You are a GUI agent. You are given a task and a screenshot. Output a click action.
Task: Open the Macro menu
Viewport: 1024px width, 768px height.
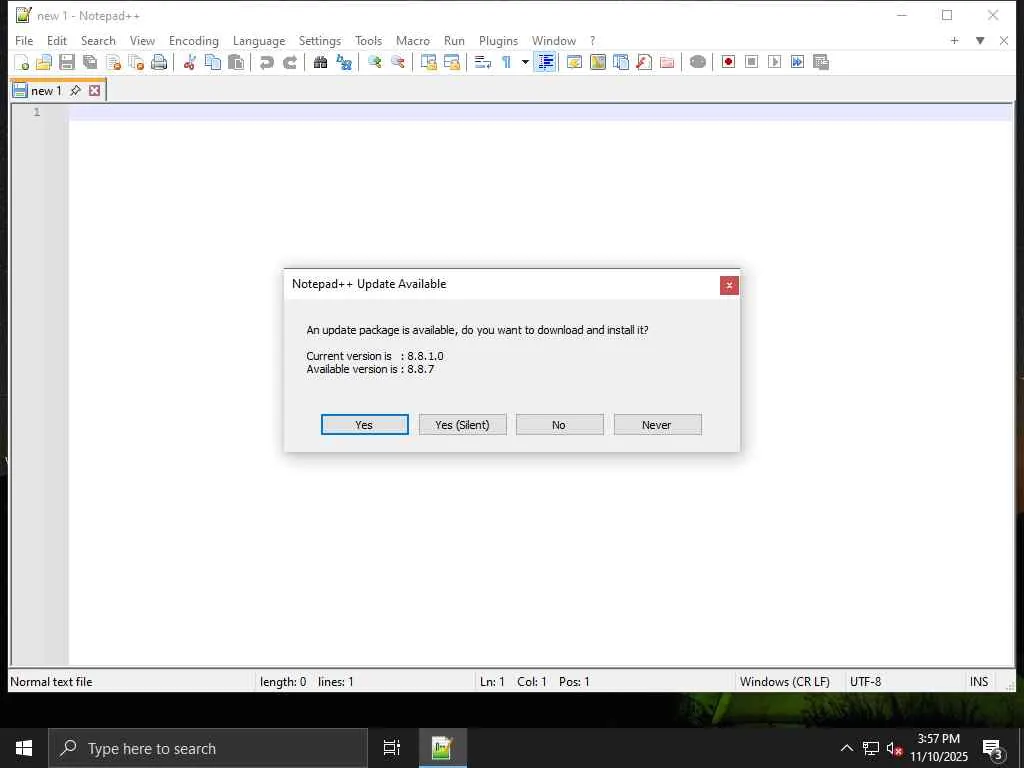pyautogui.click(x=413, y=40)
